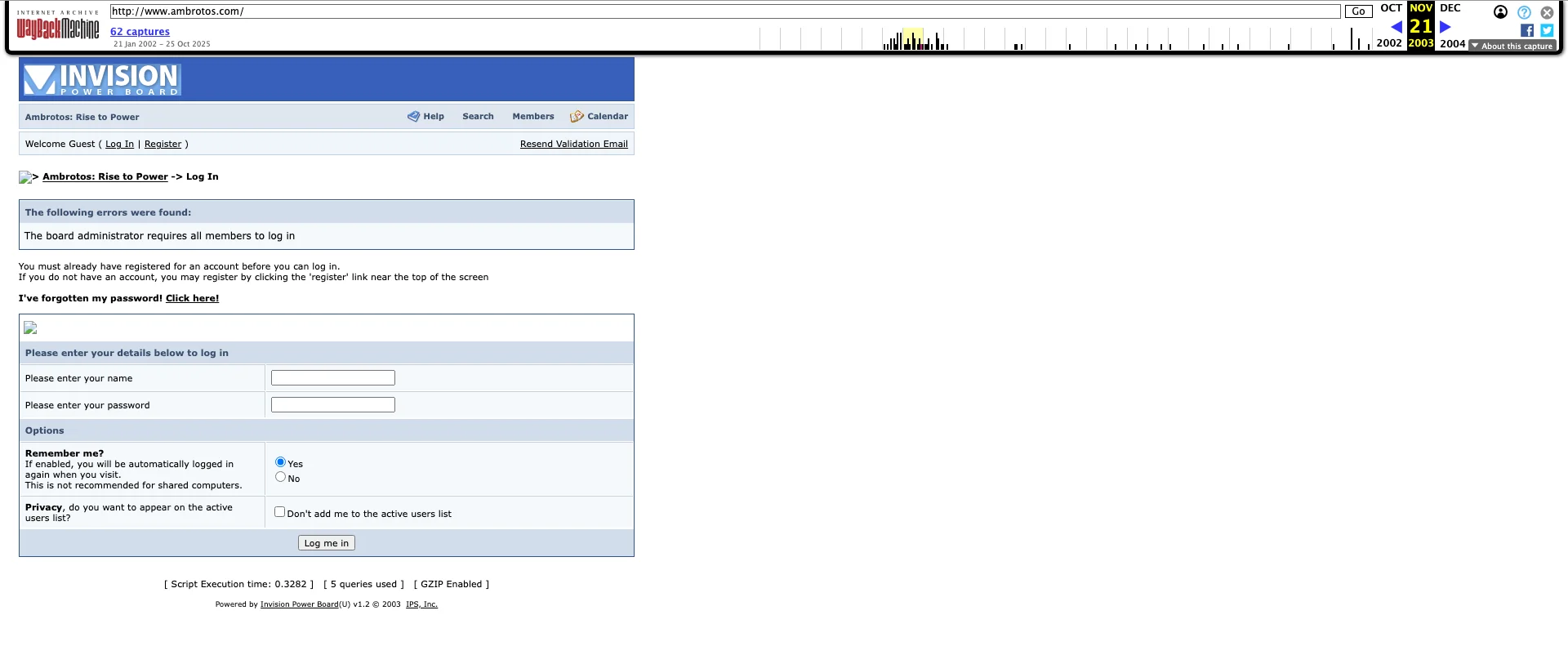Open the Members menu item
The image size is (1568, 655).
532,117
